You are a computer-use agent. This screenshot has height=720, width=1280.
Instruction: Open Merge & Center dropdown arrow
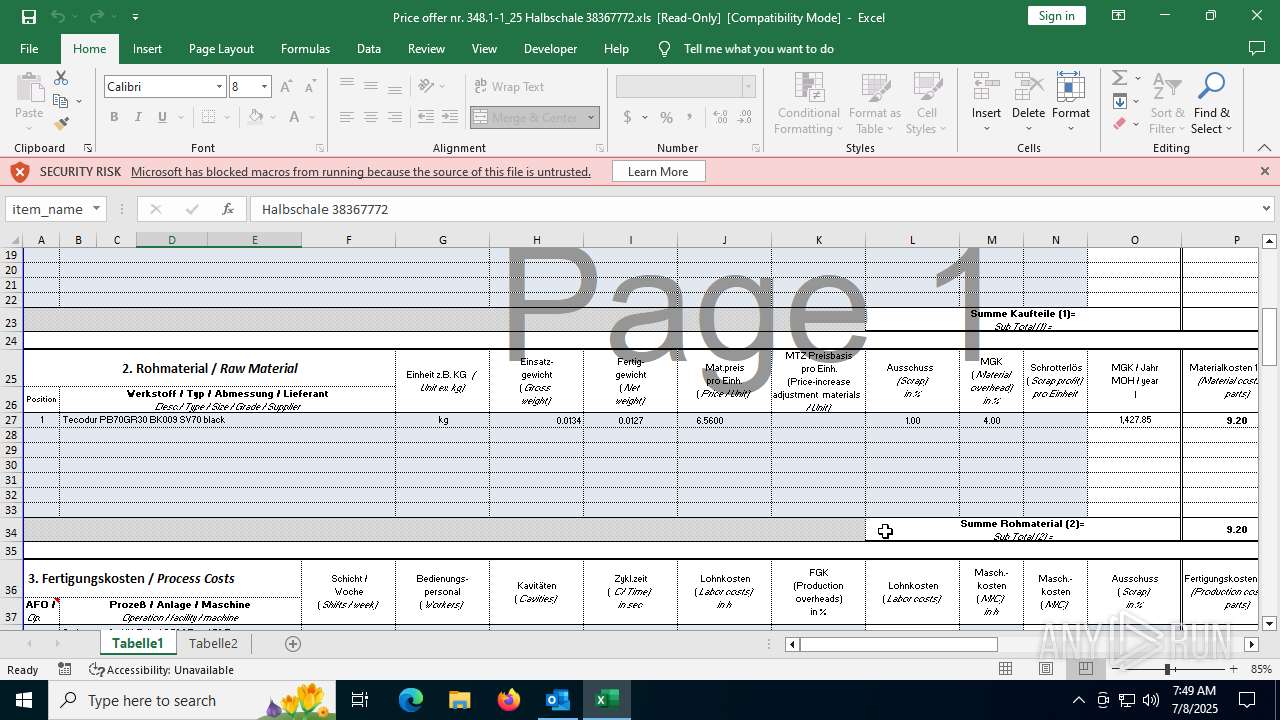pos(591,117)
